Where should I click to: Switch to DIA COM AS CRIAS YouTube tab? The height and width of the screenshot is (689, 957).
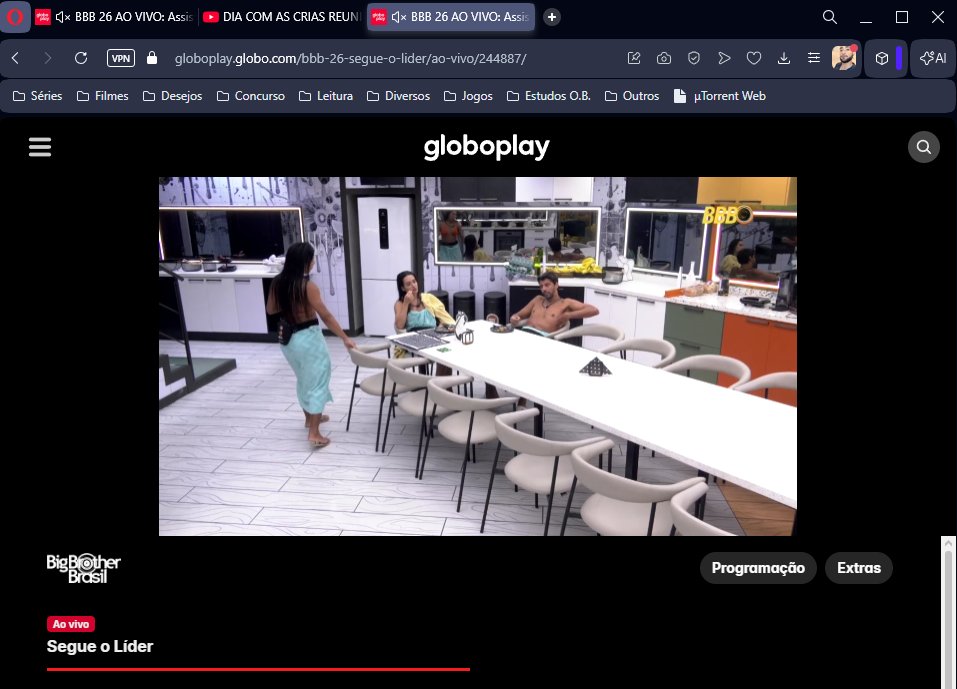(x=282, y=16)
